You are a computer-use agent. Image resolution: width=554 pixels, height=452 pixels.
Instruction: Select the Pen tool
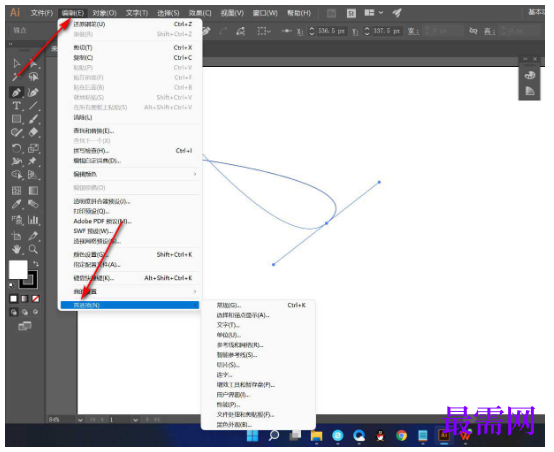16,92
